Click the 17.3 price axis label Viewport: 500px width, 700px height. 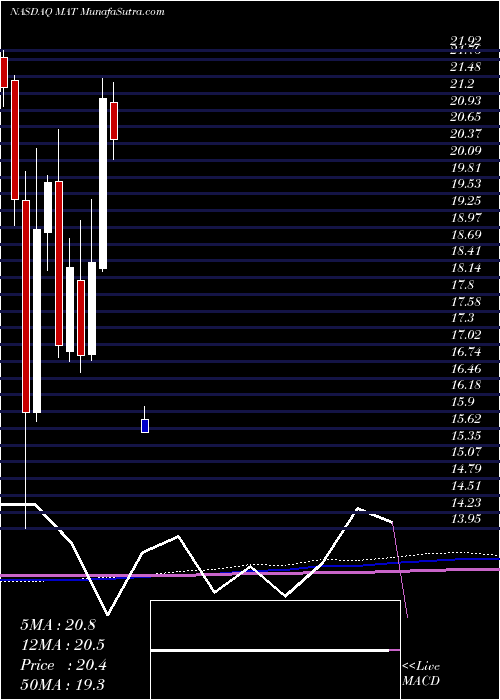462,318
